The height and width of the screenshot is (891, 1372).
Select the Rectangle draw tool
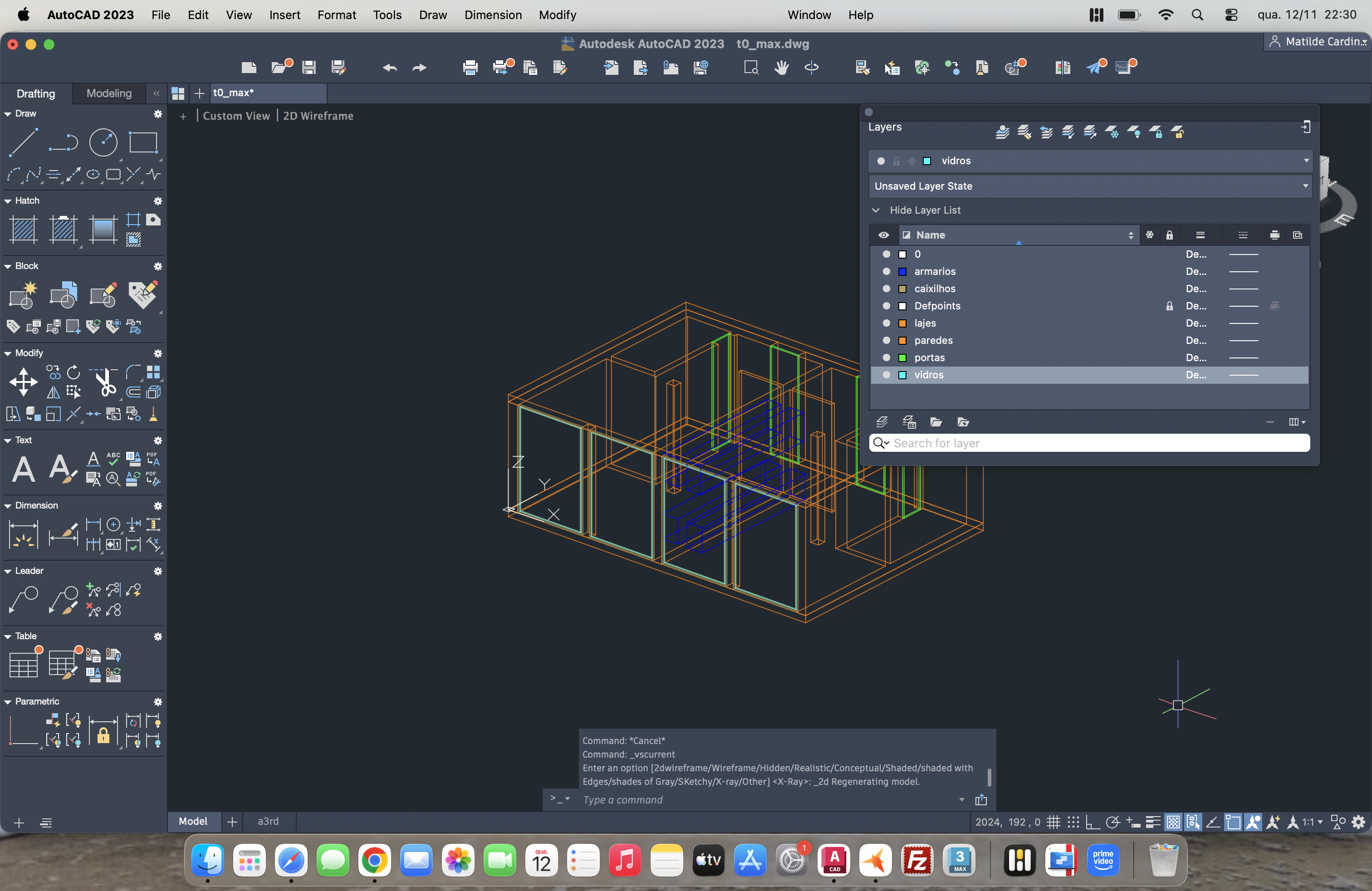143,142
